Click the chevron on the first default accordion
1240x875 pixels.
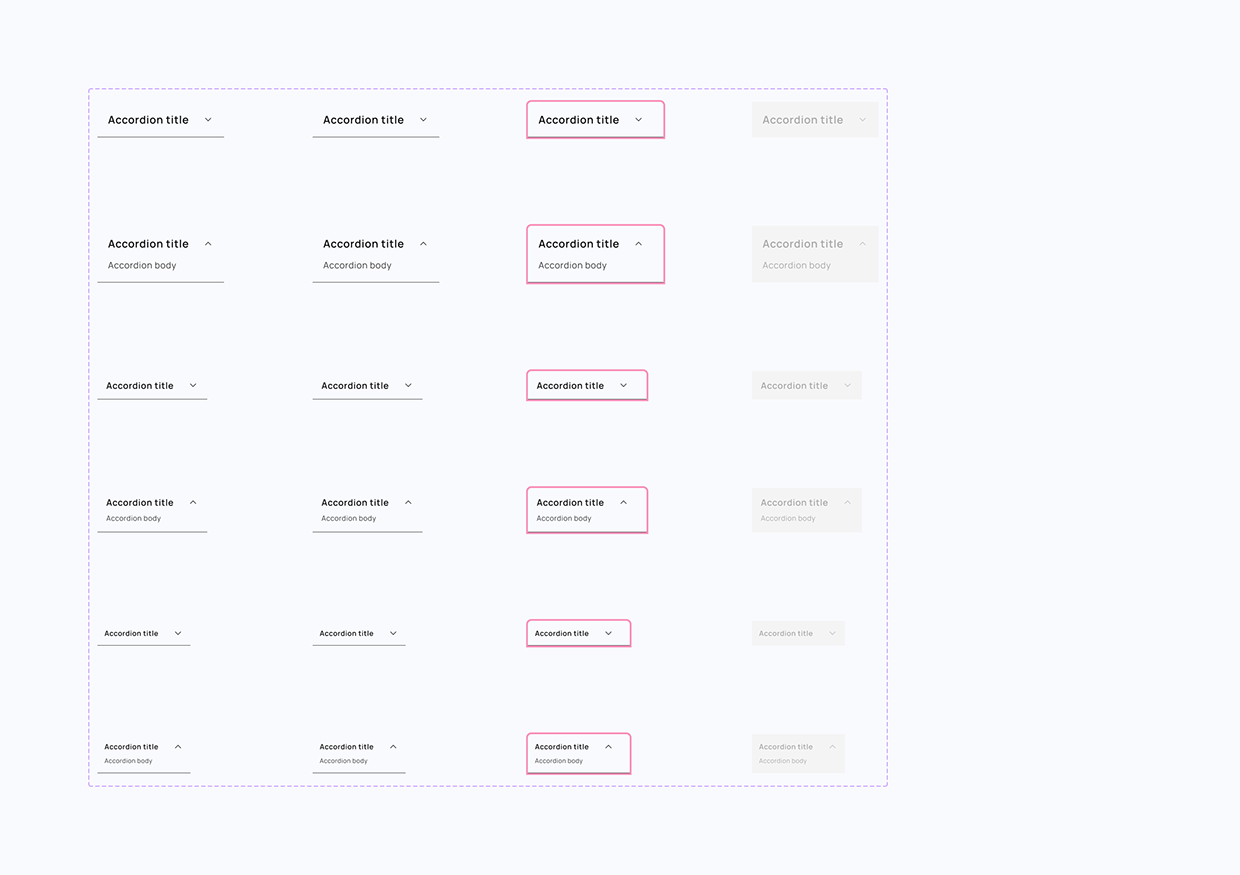tap(208, 119)
